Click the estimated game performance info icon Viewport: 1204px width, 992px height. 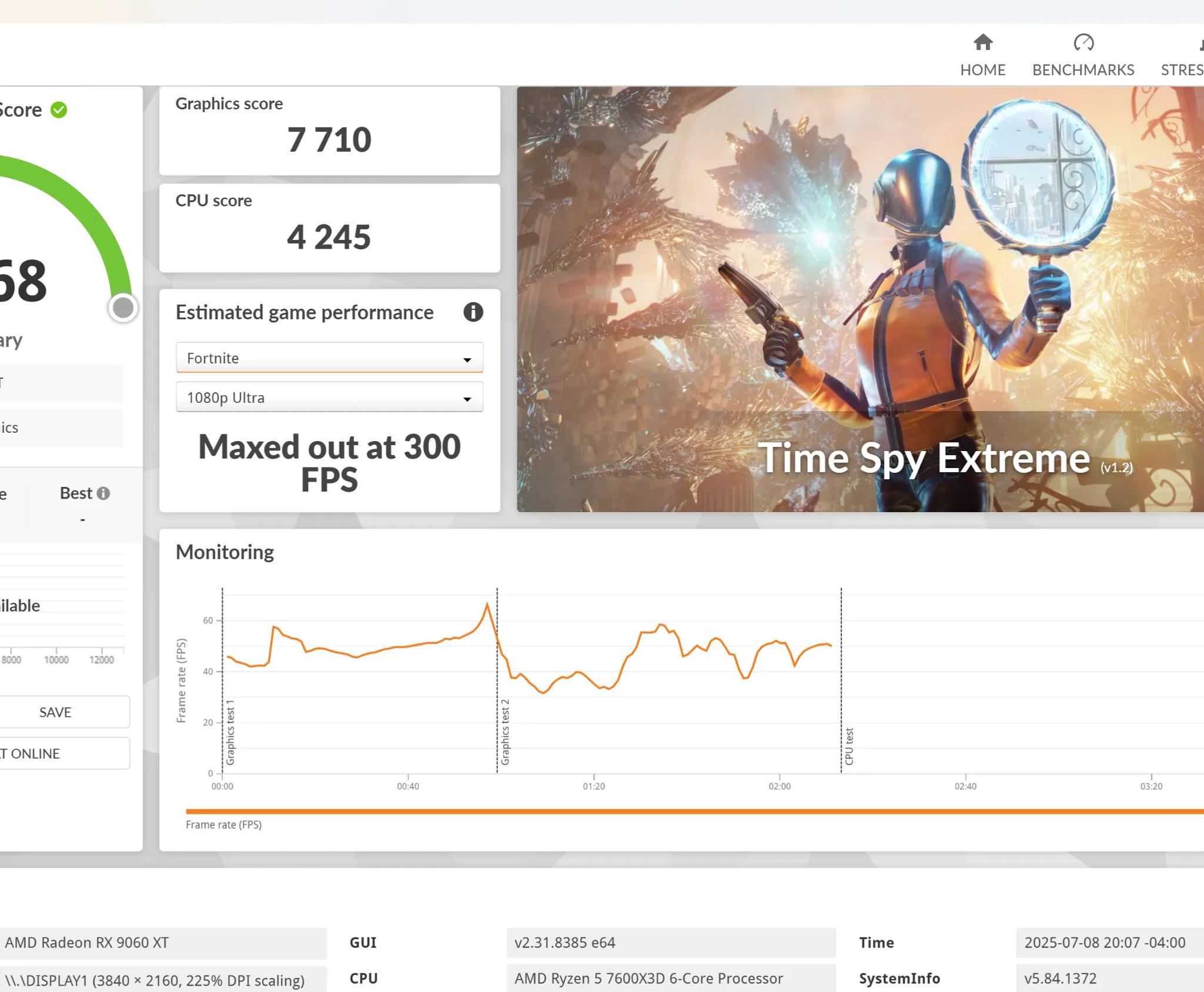tap(473, 312)
